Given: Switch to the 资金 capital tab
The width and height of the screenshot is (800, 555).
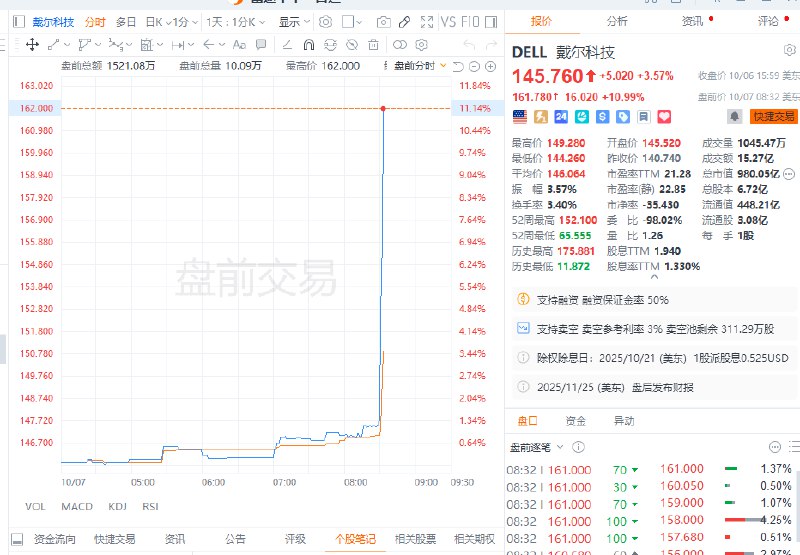Looking at the screenshot, I should click(x=576, y=421).
